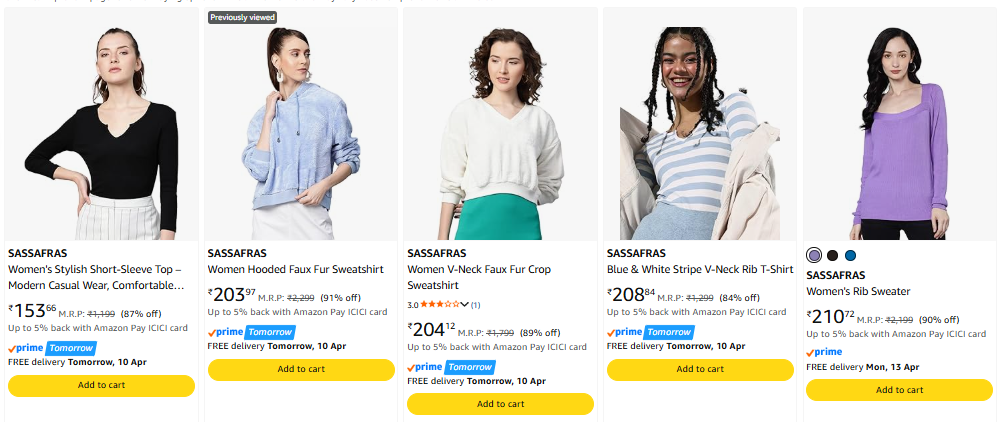Open the Women's Stylish Short-Sleeve Top title link
This screenshot has height=422, width=1001.
(x=95, y=277)
